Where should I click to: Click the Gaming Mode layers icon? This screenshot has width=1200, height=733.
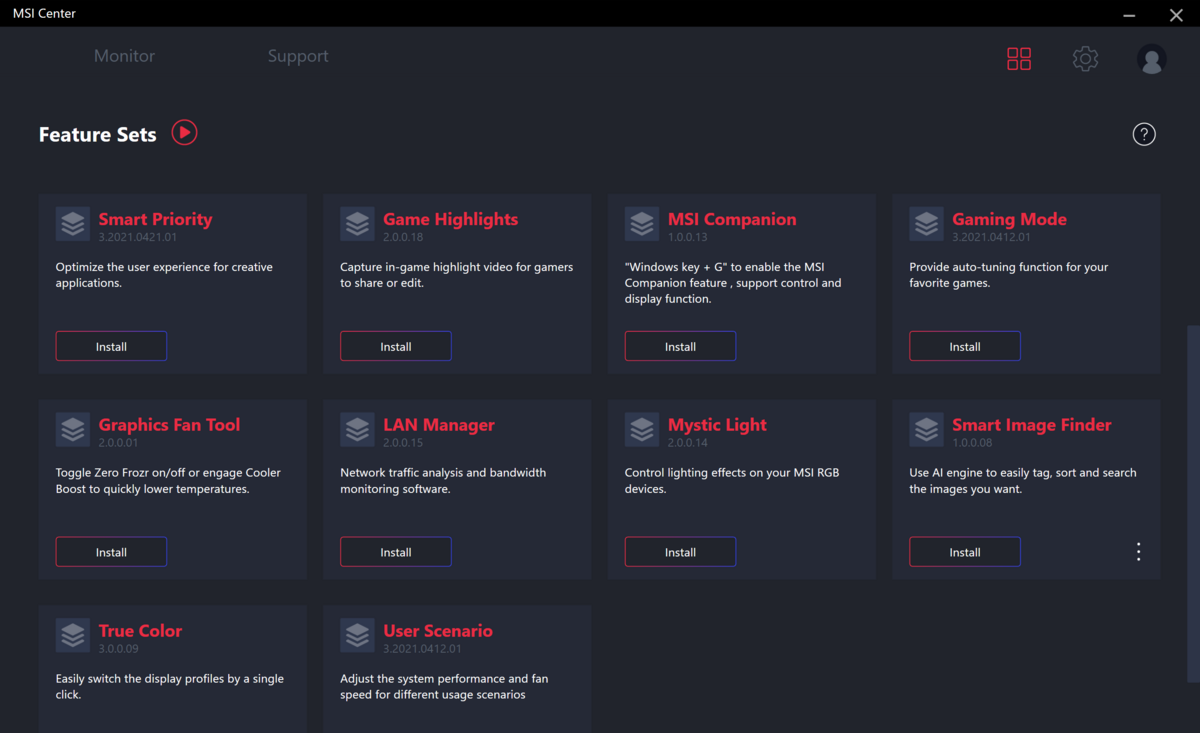(x=926, y=224)
